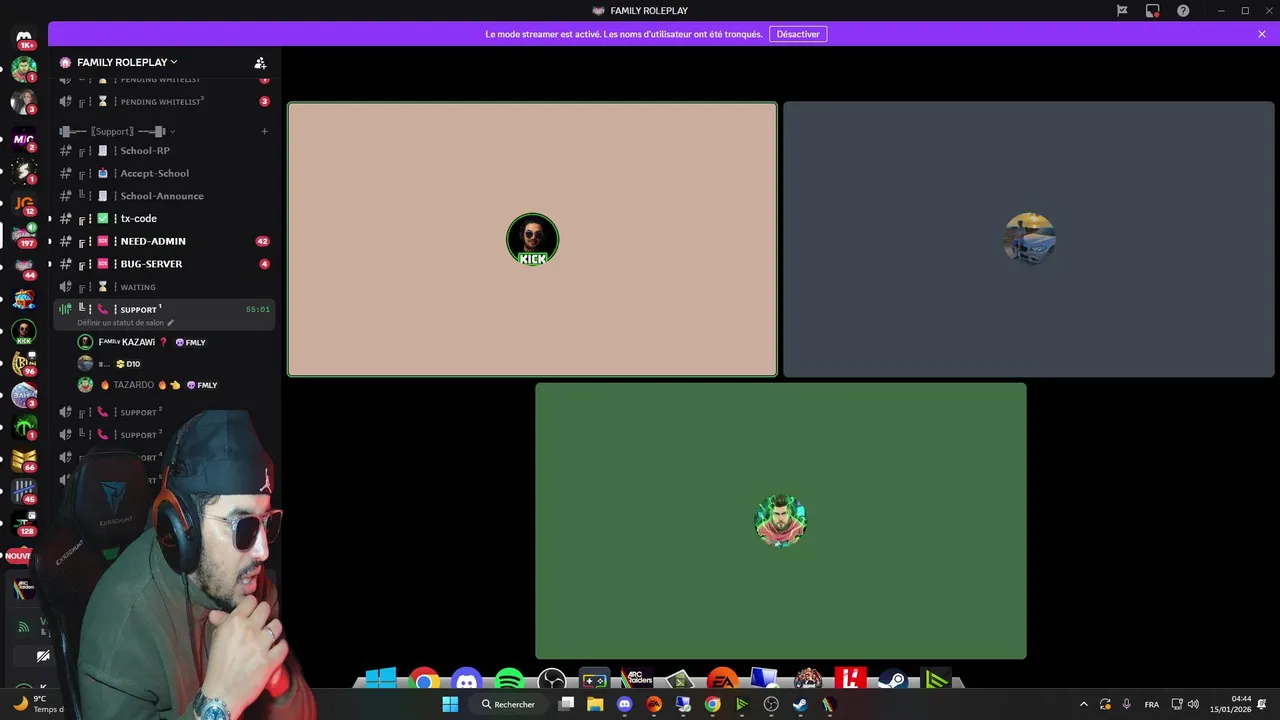This screenshot has width=1280, height=720.
Task: Open the Windows Start menu
Action: tap(450, 704)
